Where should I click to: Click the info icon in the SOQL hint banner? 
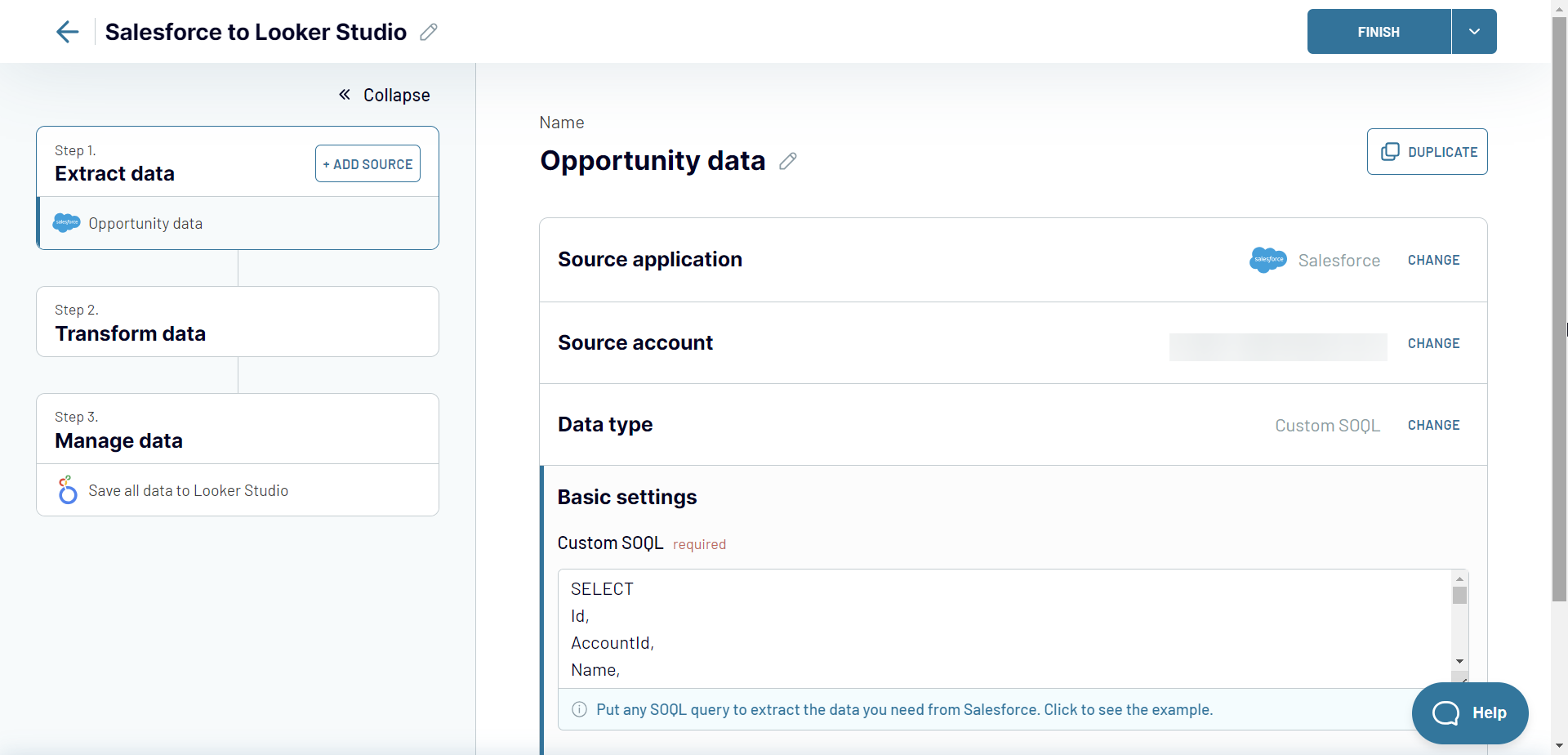(x=579, y=709)
